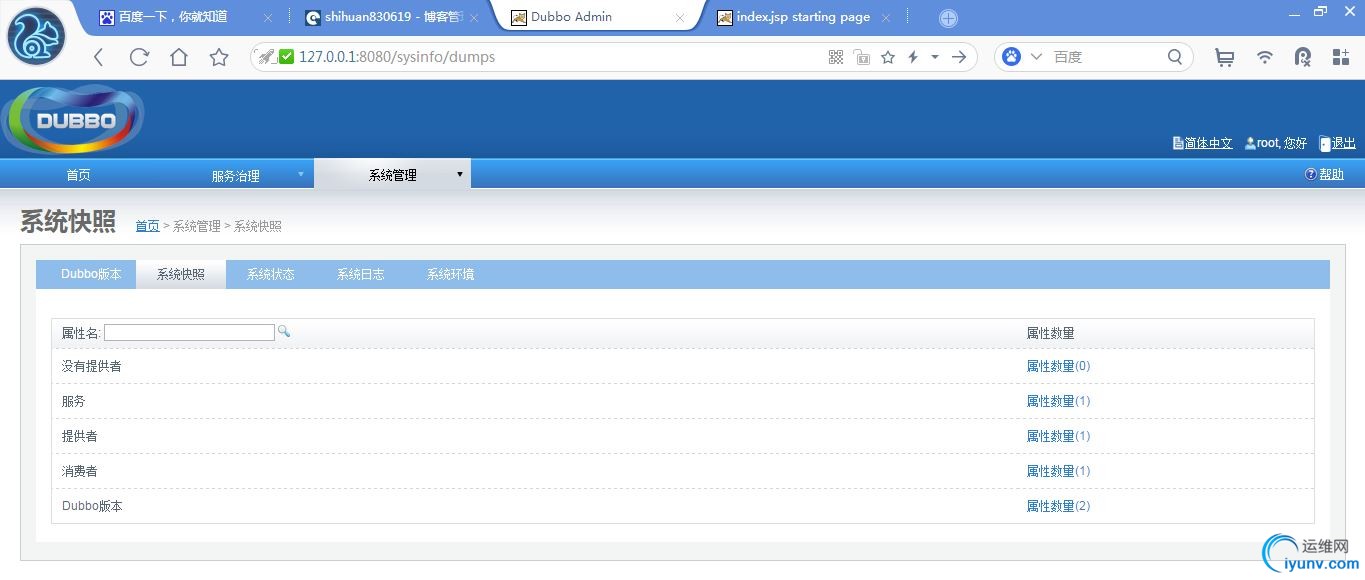1365x580 pixels.
Task: Click the 属性名 filter input field
Action: [x=189, y=332]
